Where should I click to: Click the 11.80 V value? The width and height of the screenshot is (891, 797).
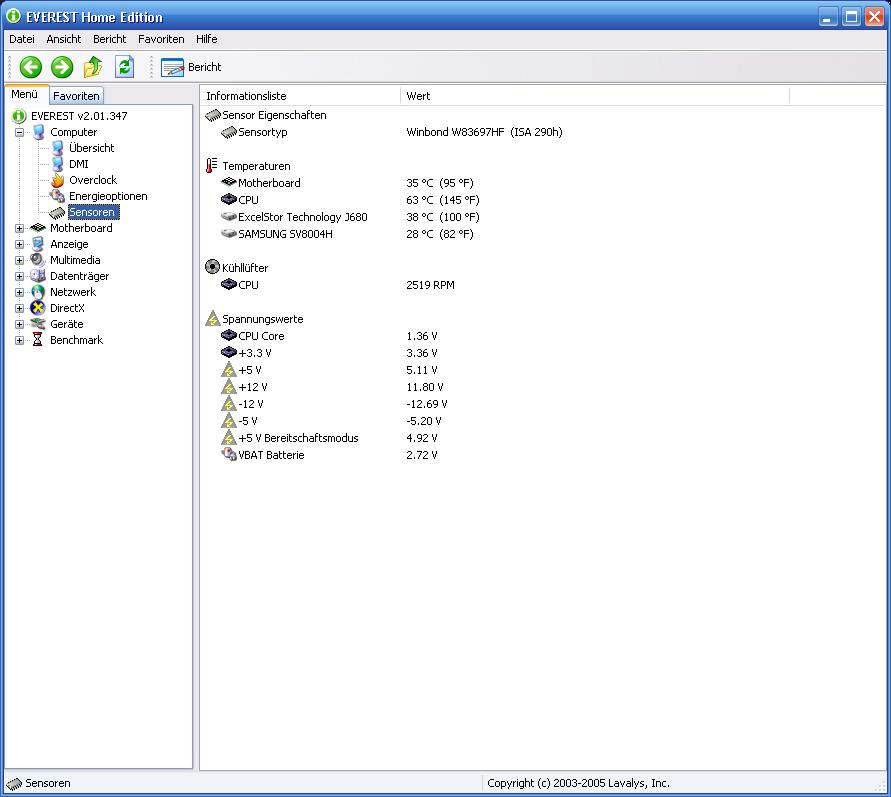(424, 387)
